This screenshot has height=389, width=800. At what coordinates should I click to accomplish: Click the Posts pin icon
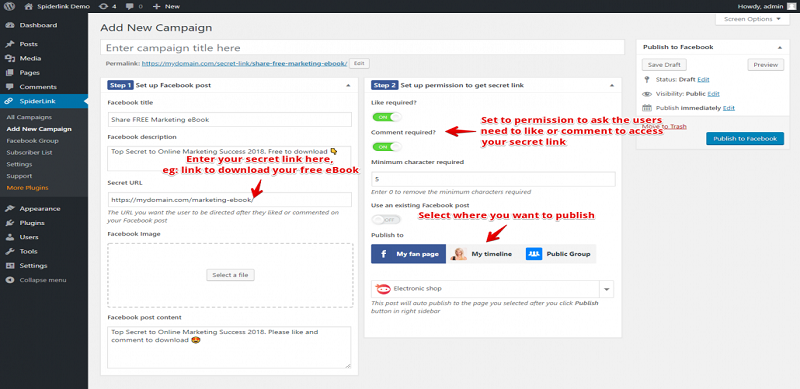pos(10,44)
